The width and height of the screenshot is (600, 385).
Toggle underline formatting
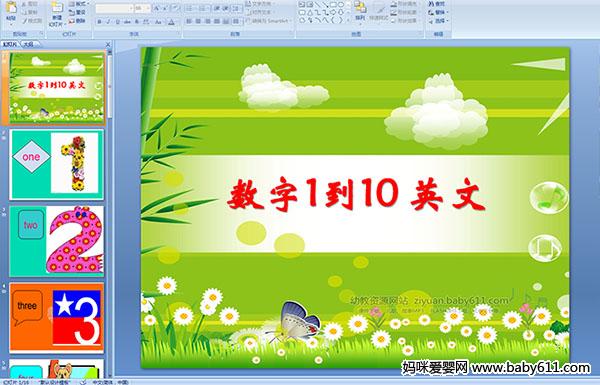(117, 22)
